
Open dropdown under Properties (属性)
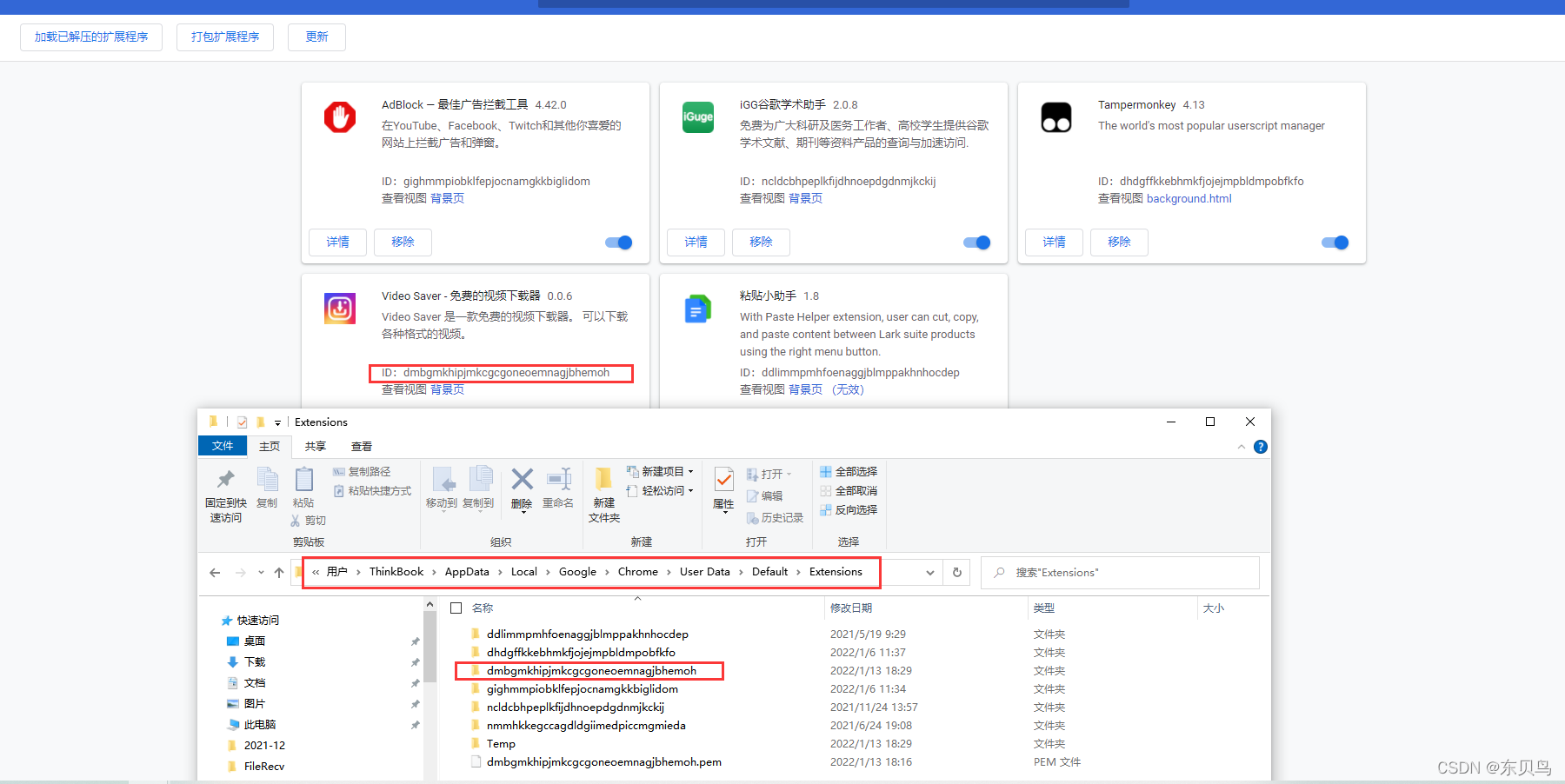tap(724, 512)
